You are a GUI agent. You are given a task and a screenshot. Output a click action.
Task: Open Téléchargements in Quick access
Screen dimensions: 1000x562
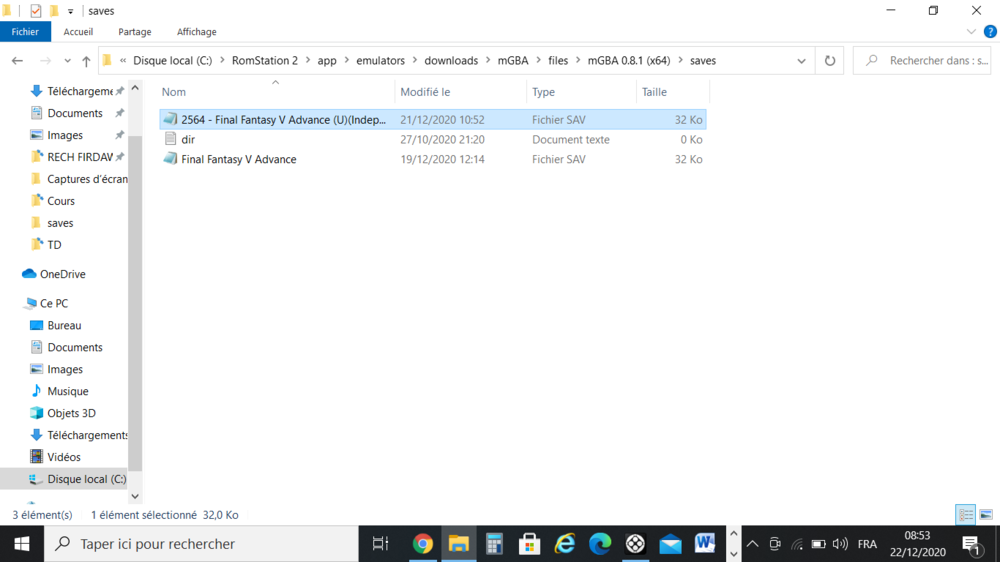pos(79,91)
